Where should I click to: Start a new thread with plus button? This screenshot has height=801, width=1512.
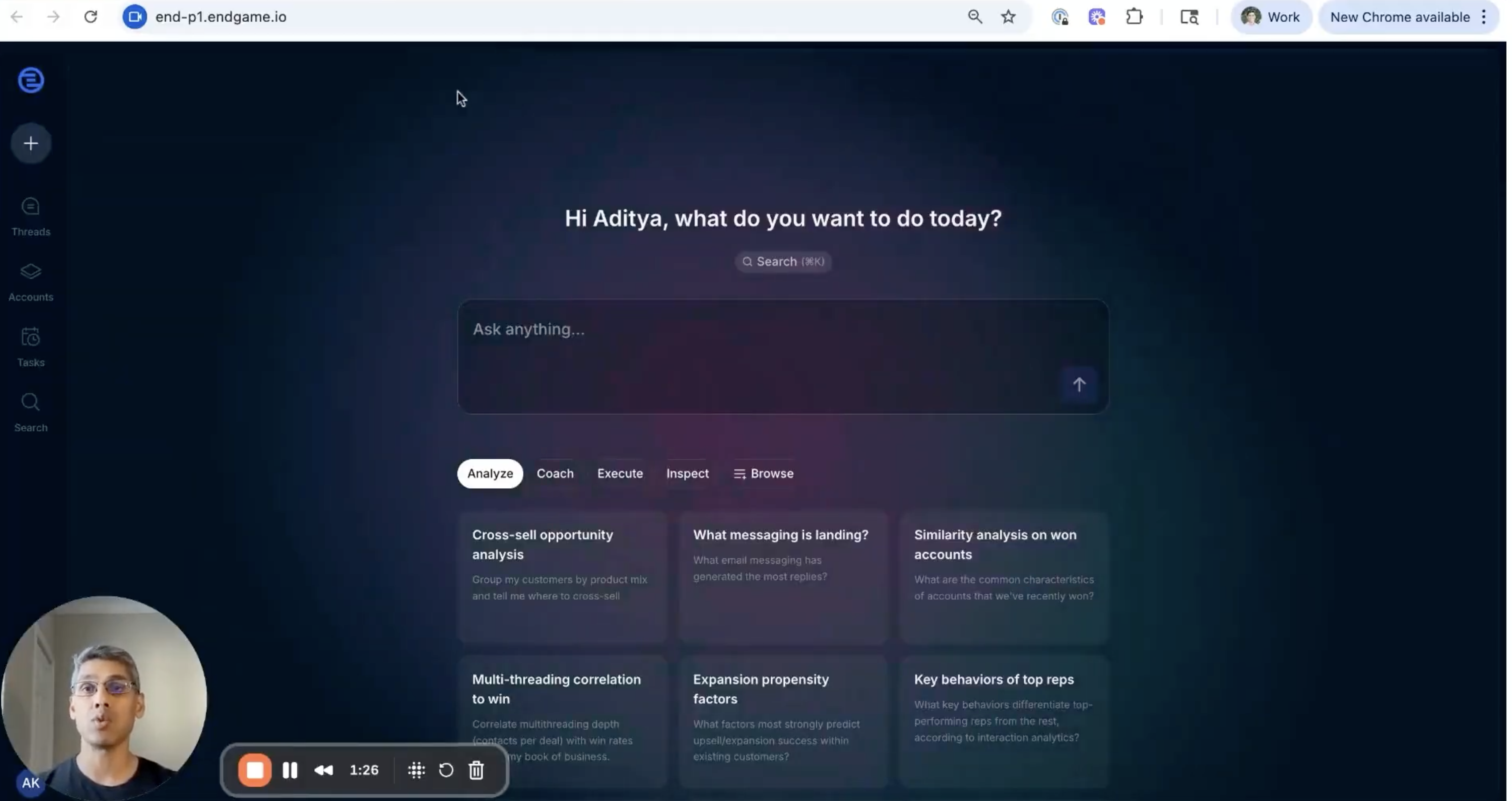[31, 143]
